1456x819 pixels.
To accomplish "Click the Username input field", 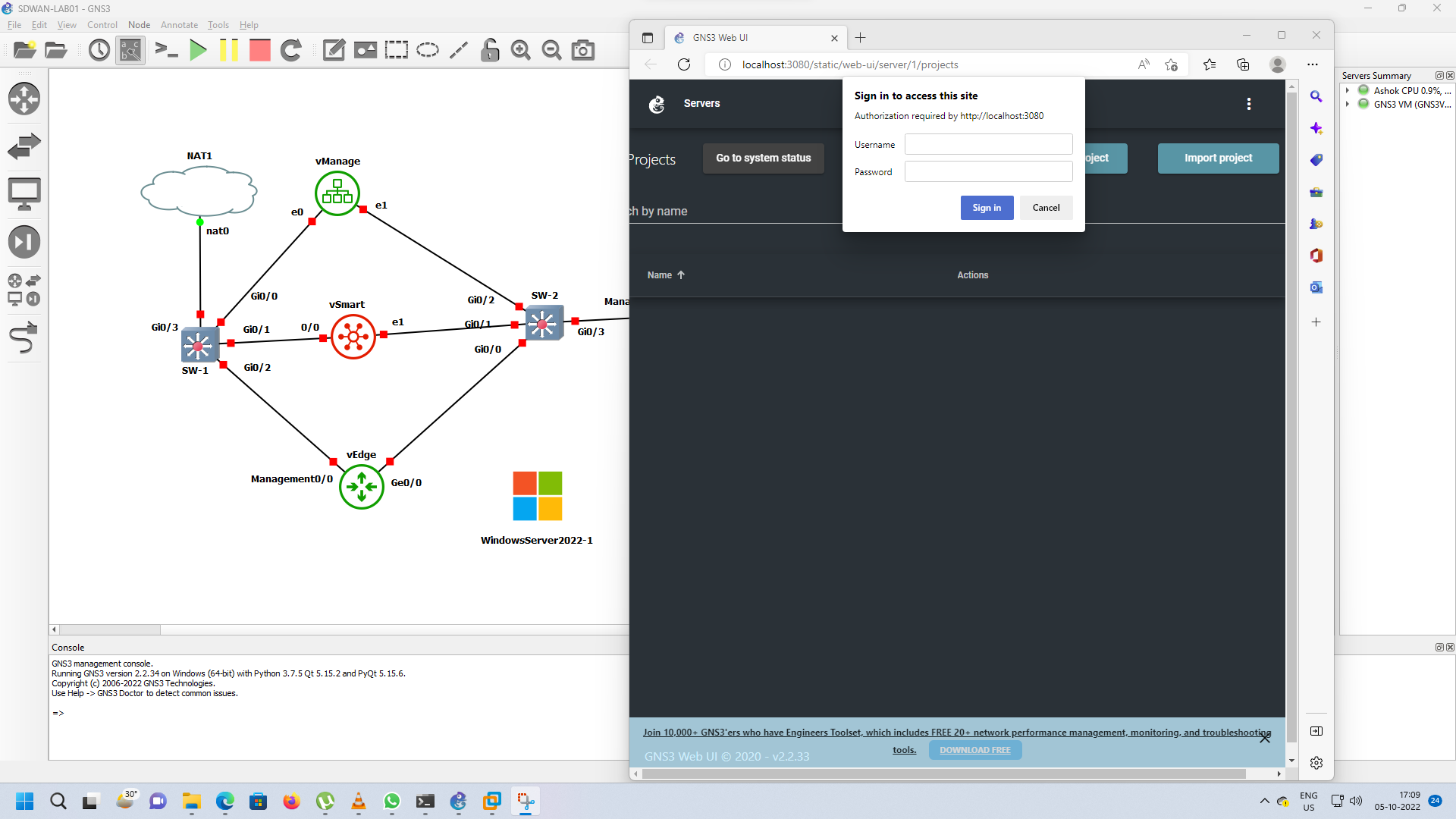I will point(988,144).
